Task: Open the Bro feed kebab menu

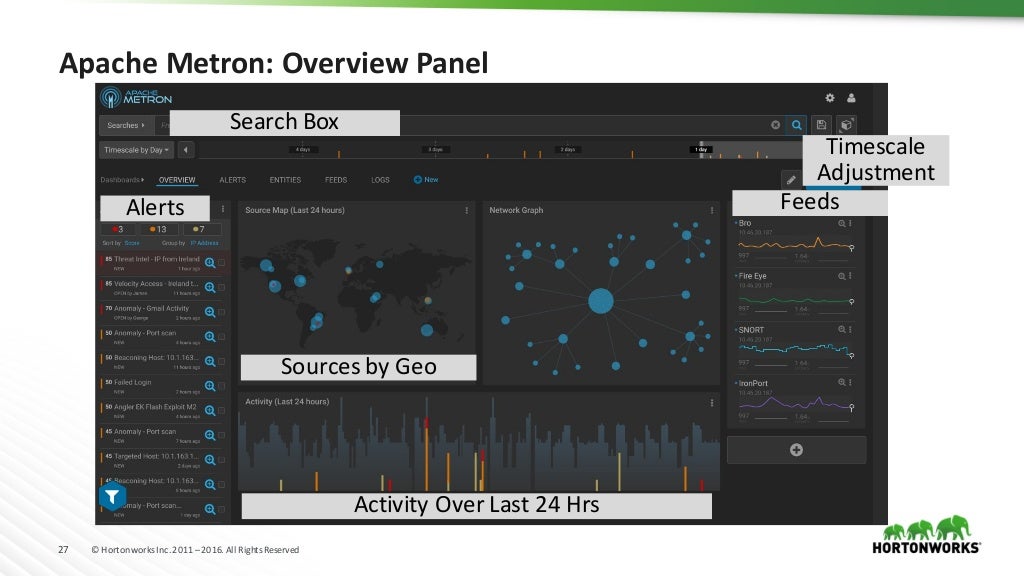Action: point(850,223)
